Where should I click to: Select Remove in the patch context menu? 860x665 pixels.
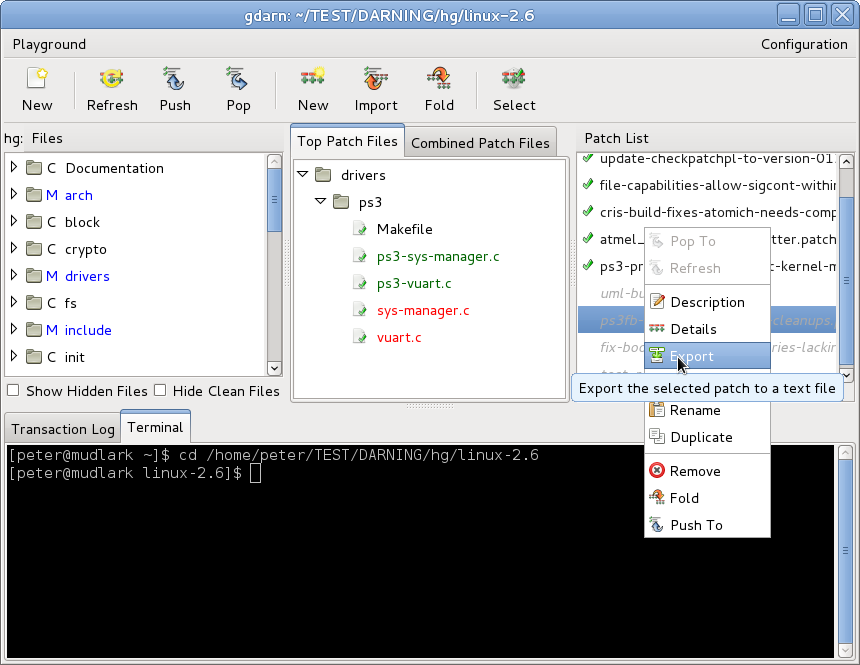pyautogui.click(x=694, y=471)
